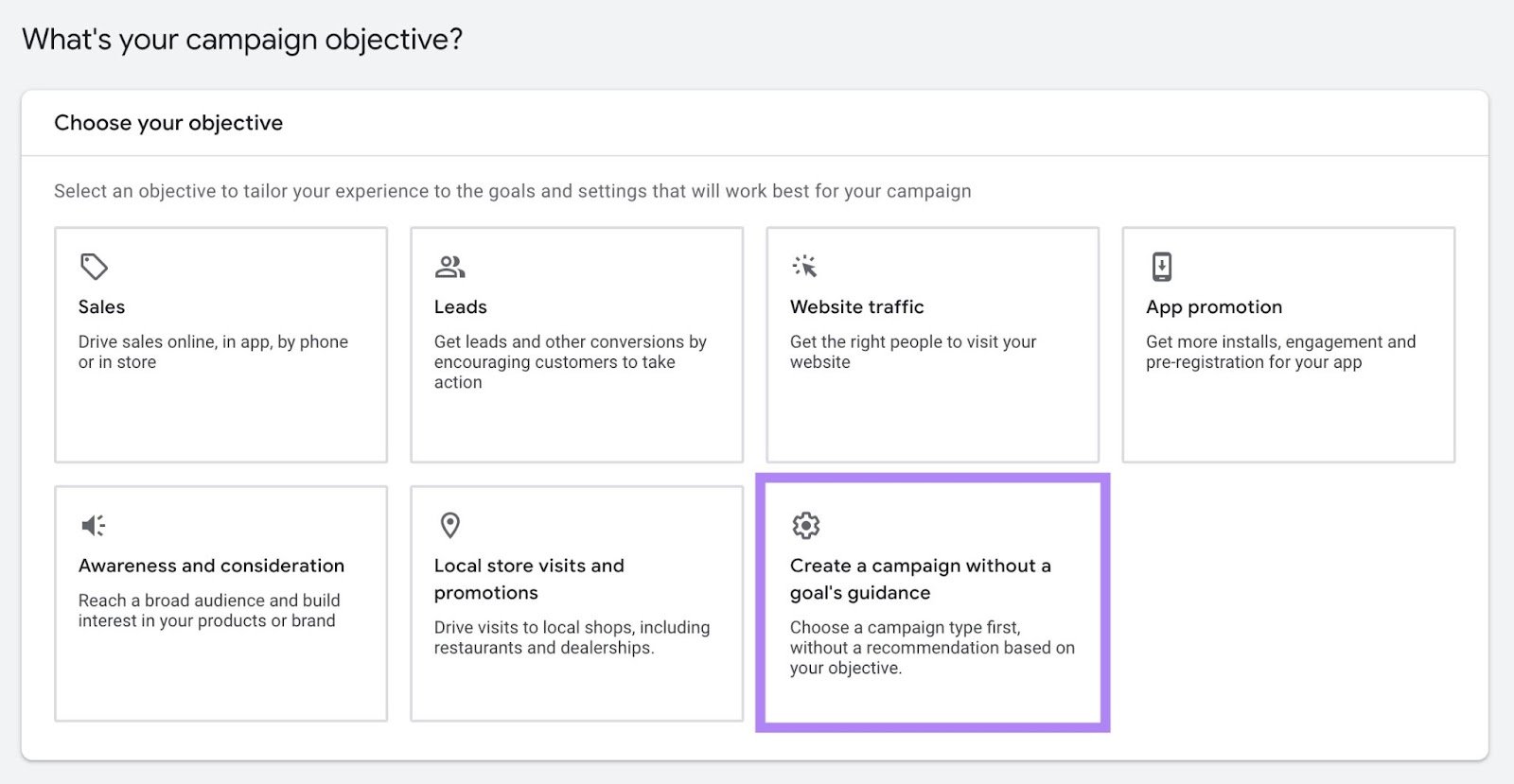The width and height of the screenshot is (1514, 784).
Task: Click the 'Select an objective to tailor' instruction text
Action: [x=513, y=191]
